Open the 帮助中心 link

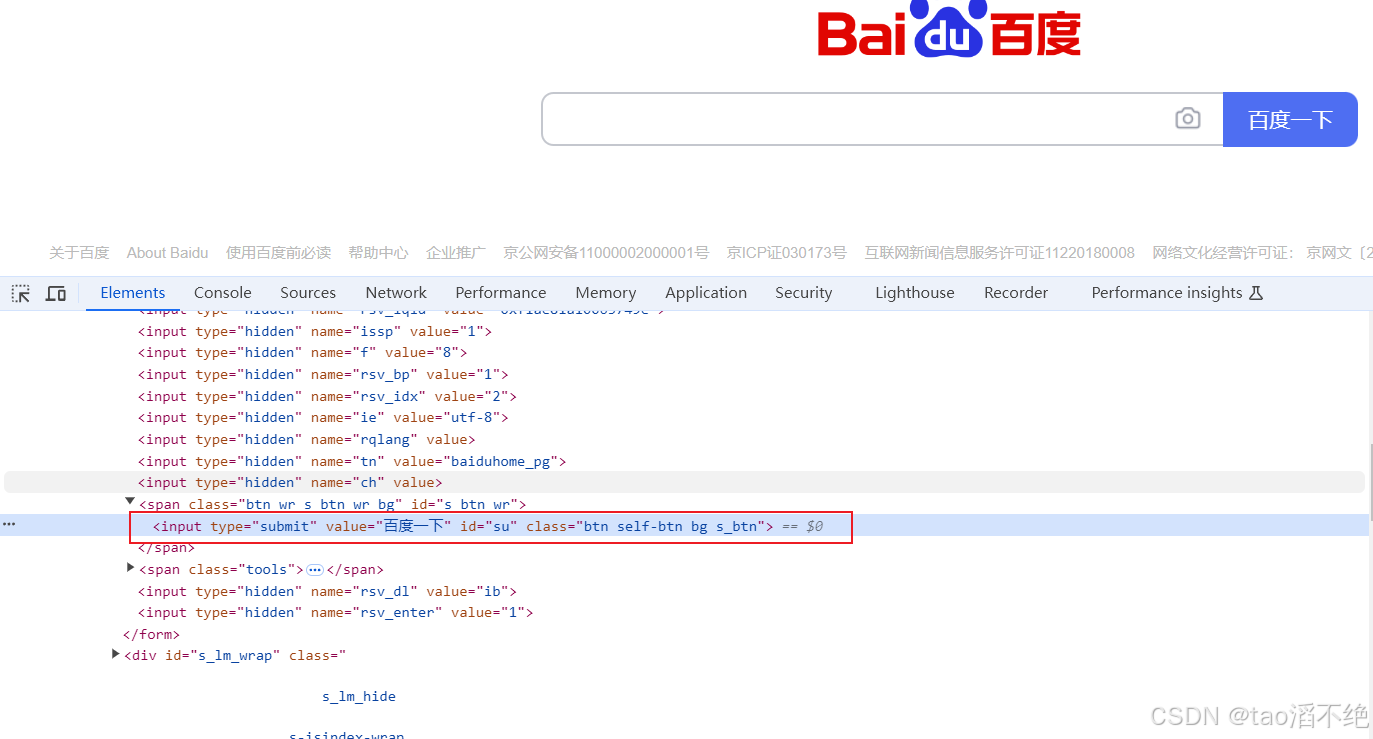point(378,253)
